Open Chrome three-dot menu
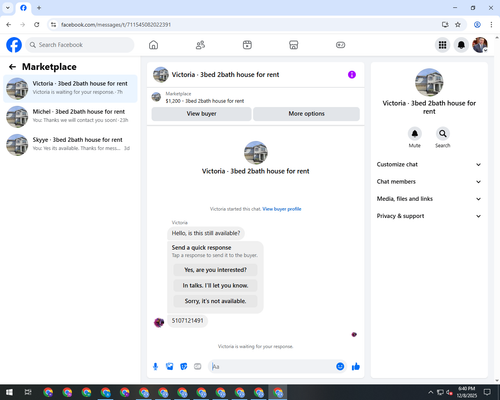Screen dimensions: 500x400 [491, 25]
